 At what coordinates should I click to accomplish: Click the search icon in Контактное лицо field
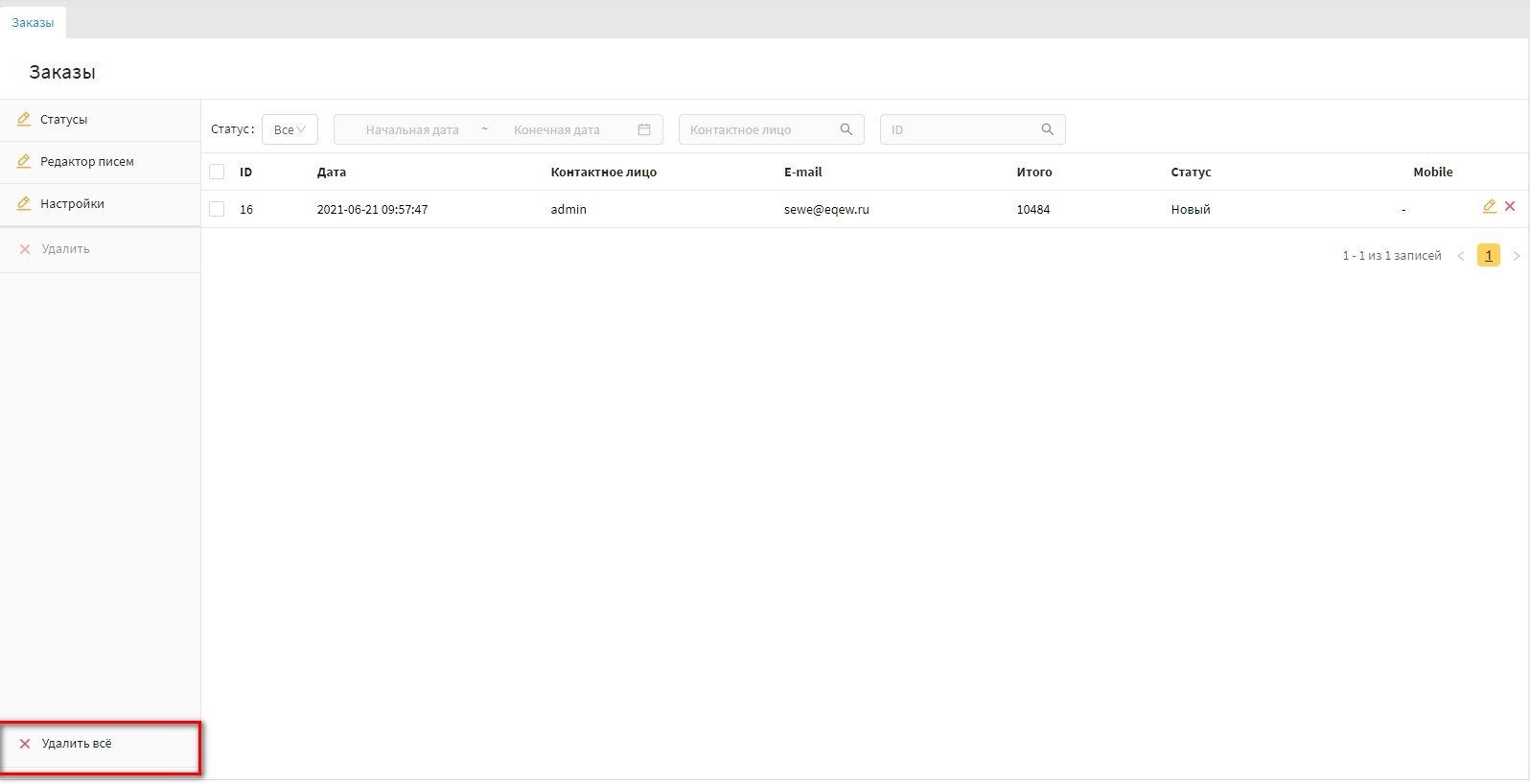(846, 130)
